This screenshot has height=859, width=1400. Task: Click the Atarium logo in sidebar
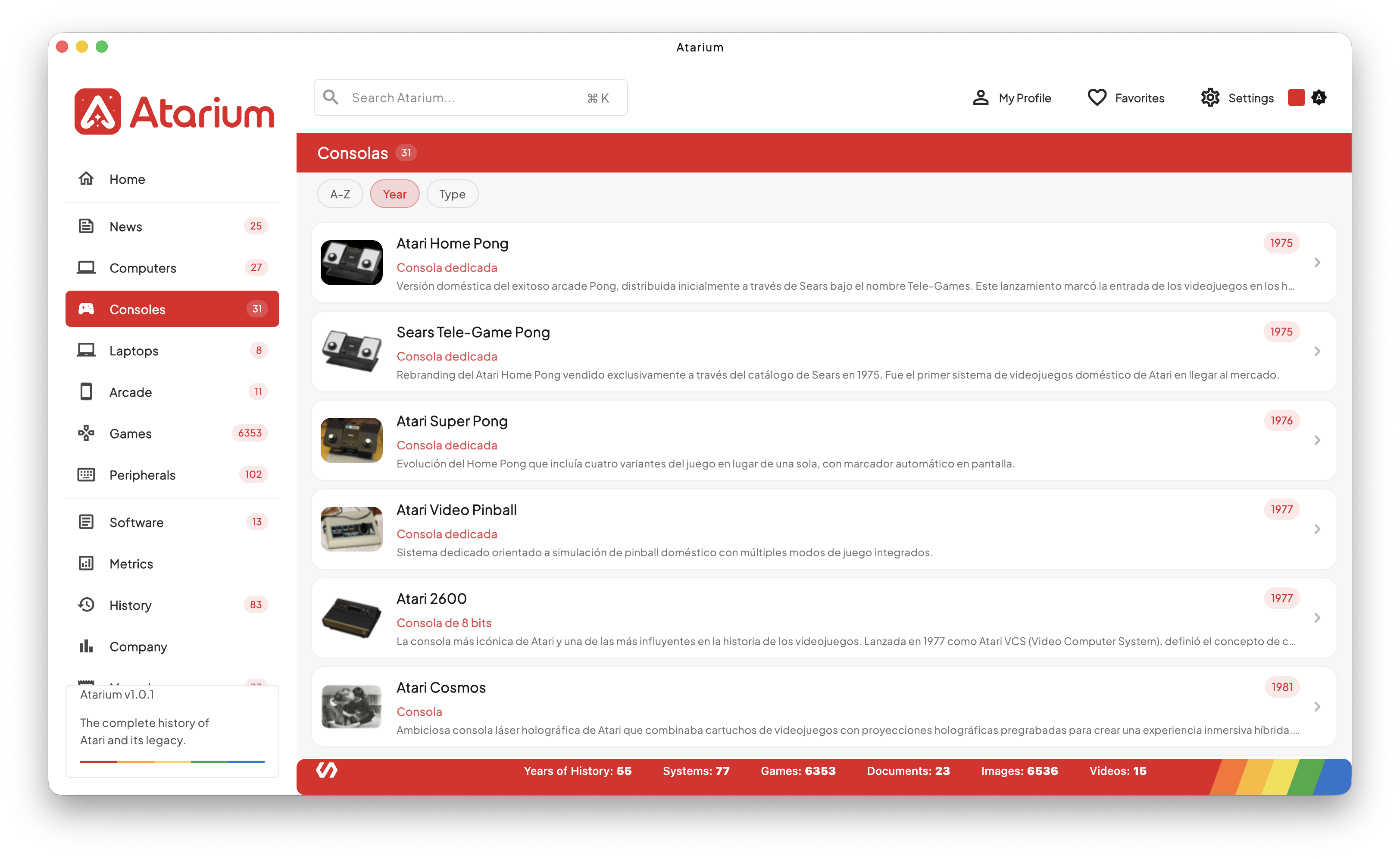[x=174, y=111]
